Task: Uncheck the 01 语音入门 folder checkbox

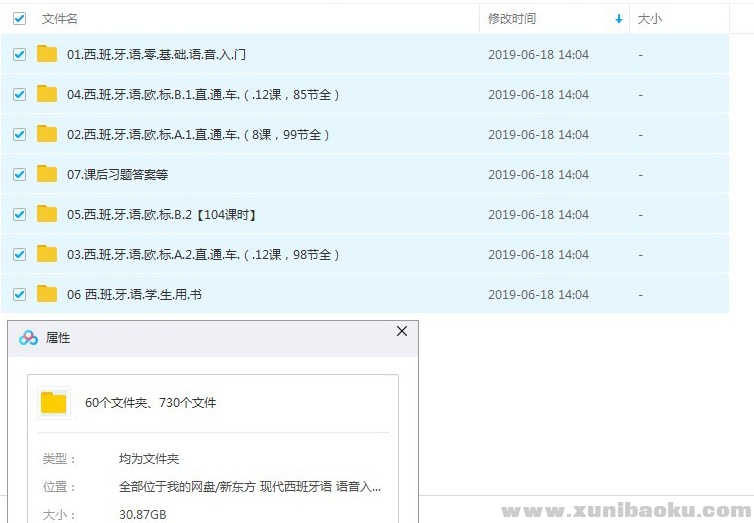Action: [19, 55]
